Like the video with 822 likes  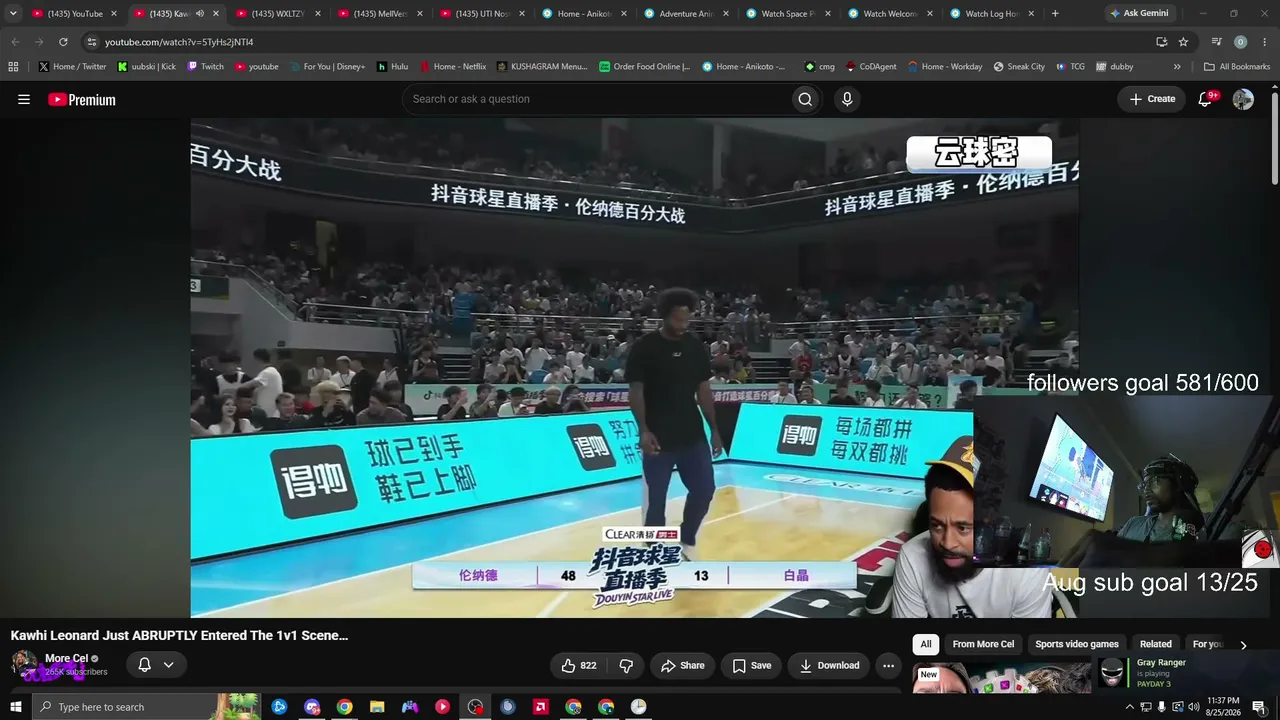coord(578,665)
